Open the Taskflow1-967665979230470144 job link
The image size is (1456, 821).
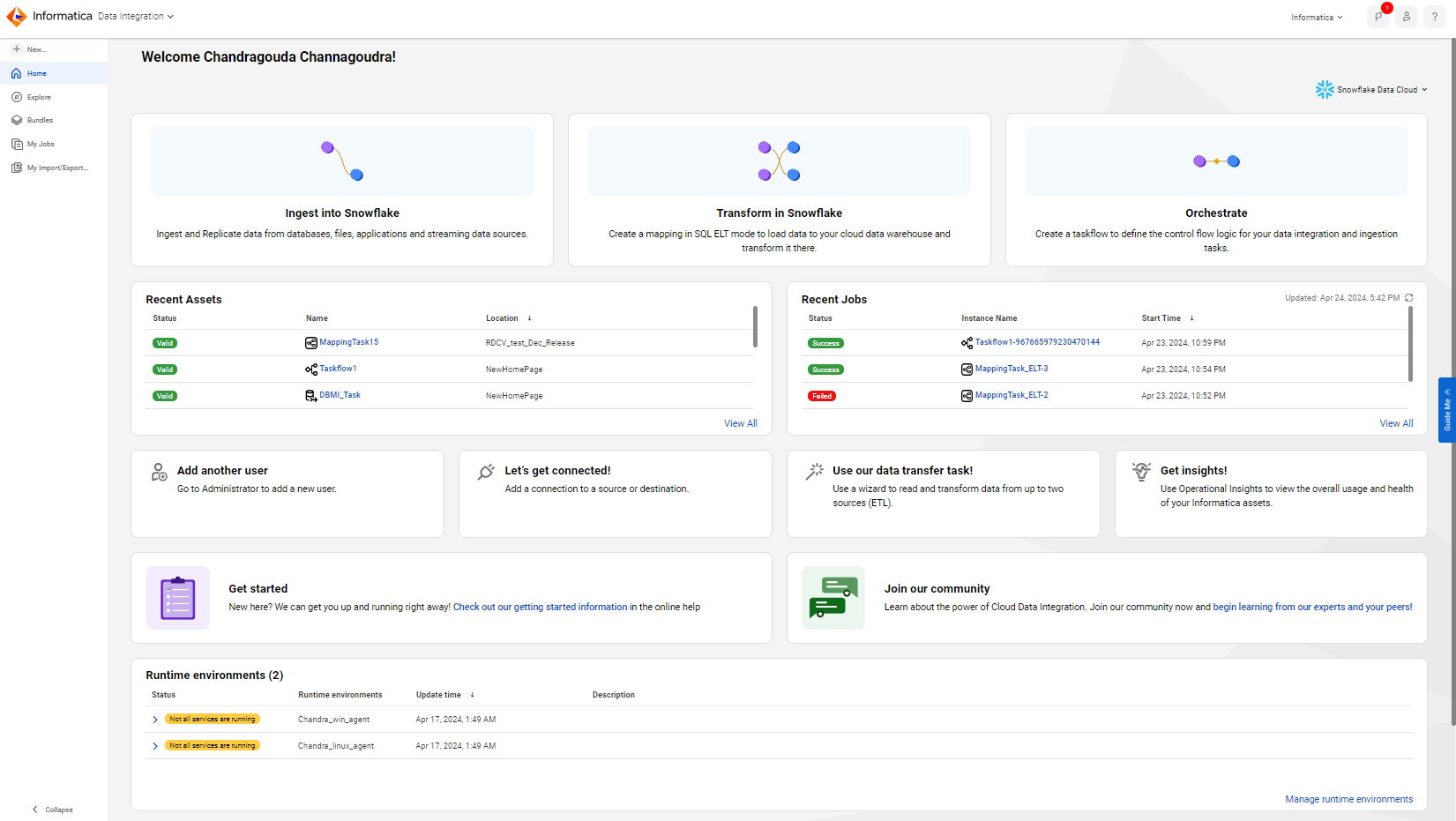click(x=1037, y=342)
